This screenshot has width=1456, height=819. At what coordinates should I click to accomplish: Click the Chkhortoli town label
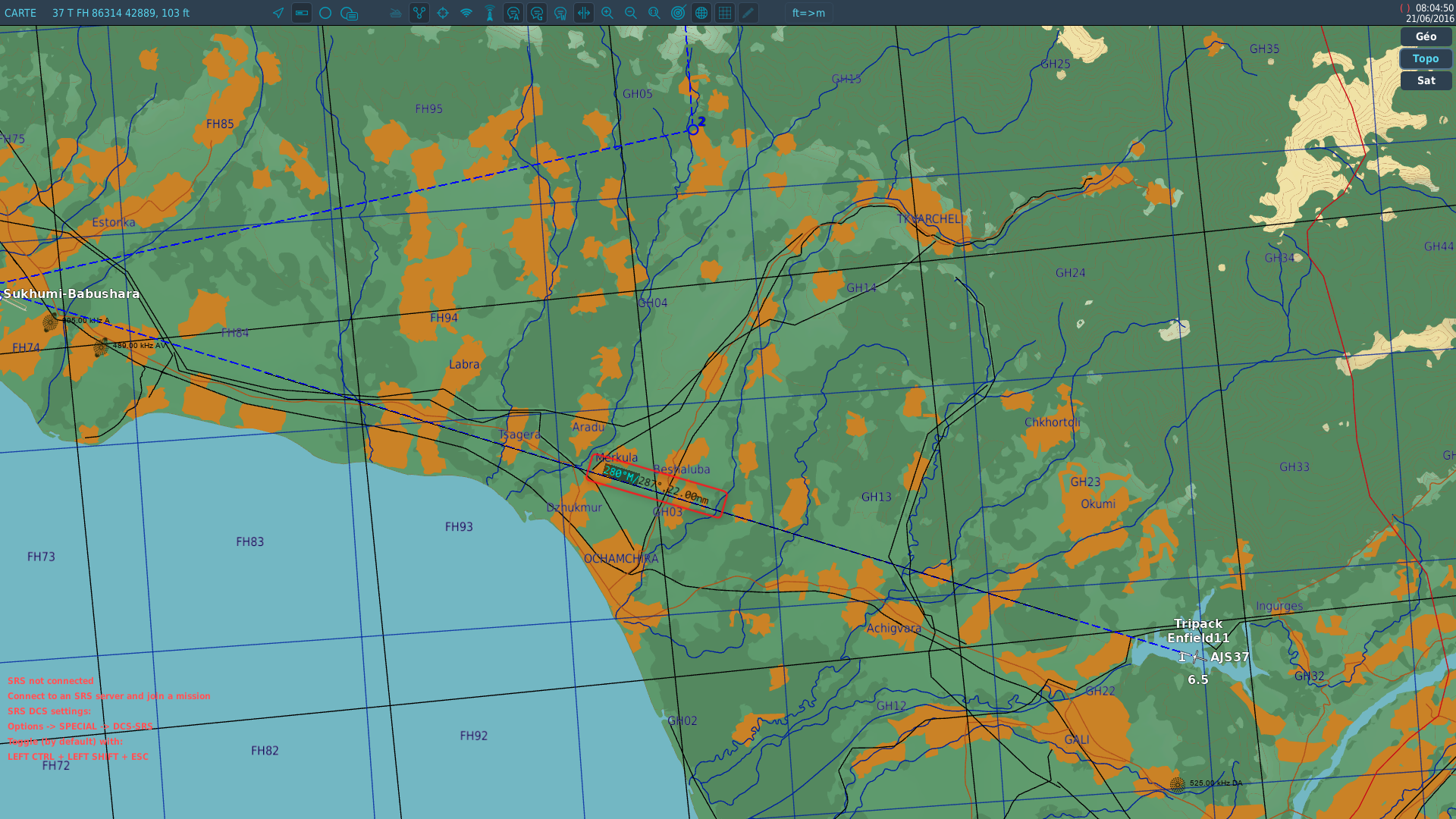click(1053, 422)
